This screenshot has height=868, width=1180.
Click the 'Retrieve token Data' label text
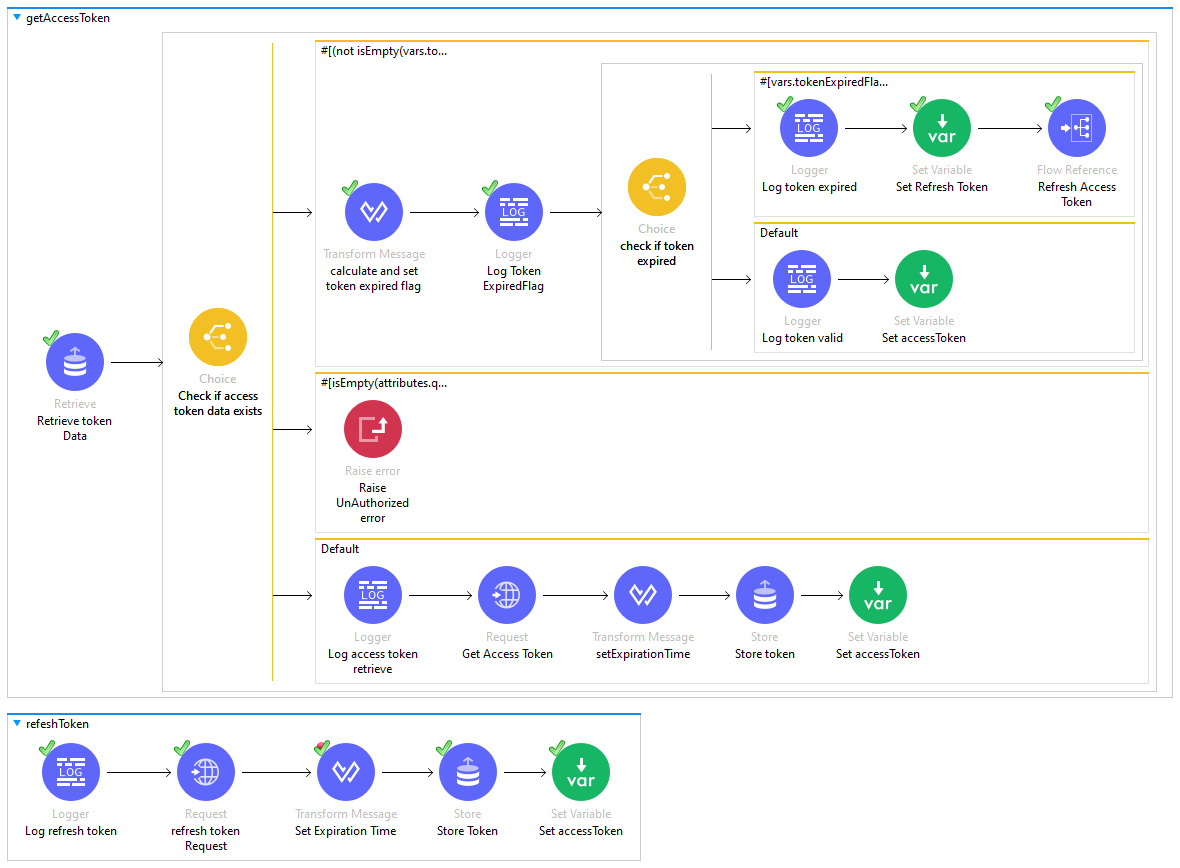pos(75,428)
